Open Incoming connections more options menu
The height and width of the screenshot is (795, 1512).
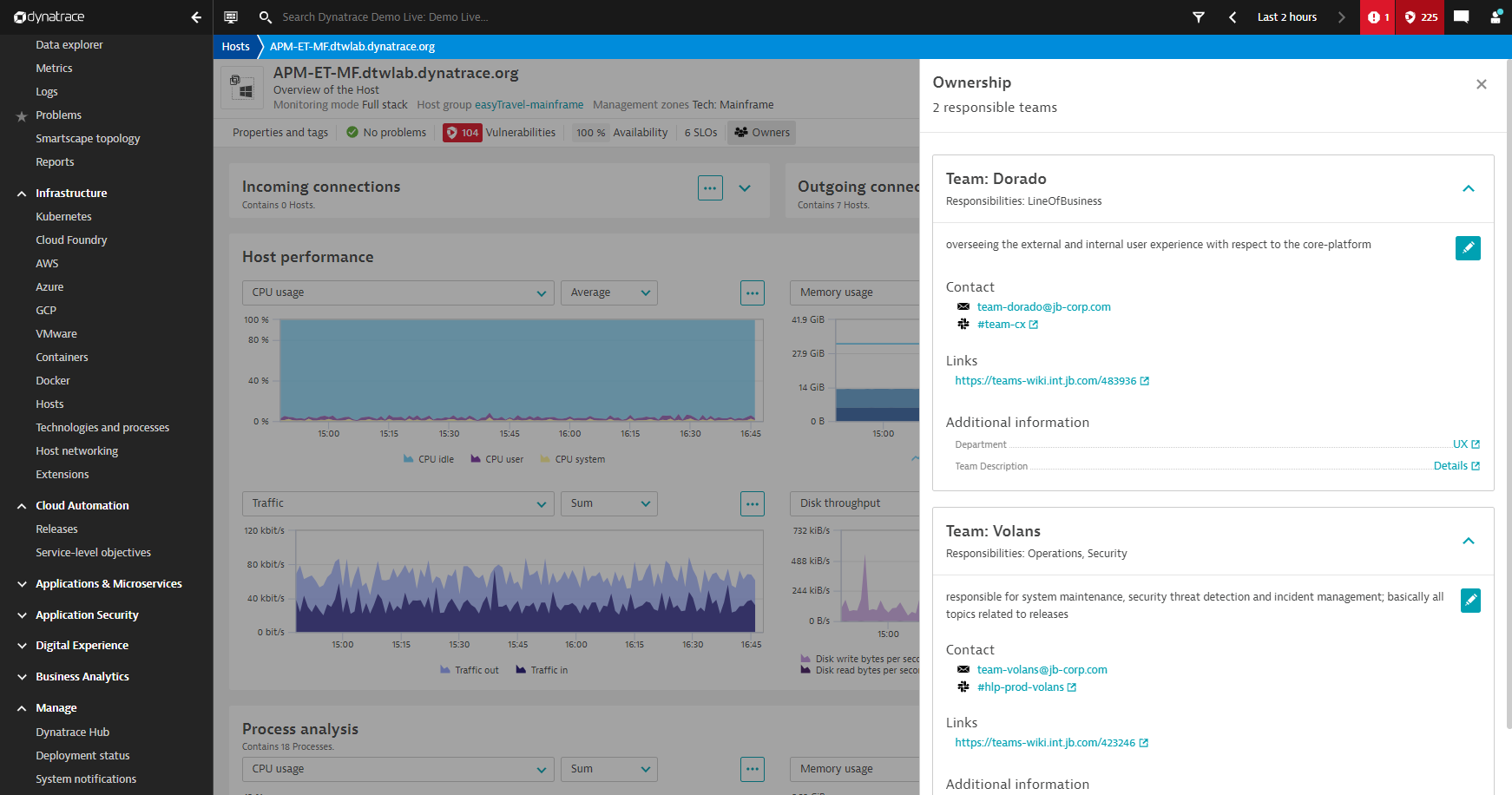point(710,187)
